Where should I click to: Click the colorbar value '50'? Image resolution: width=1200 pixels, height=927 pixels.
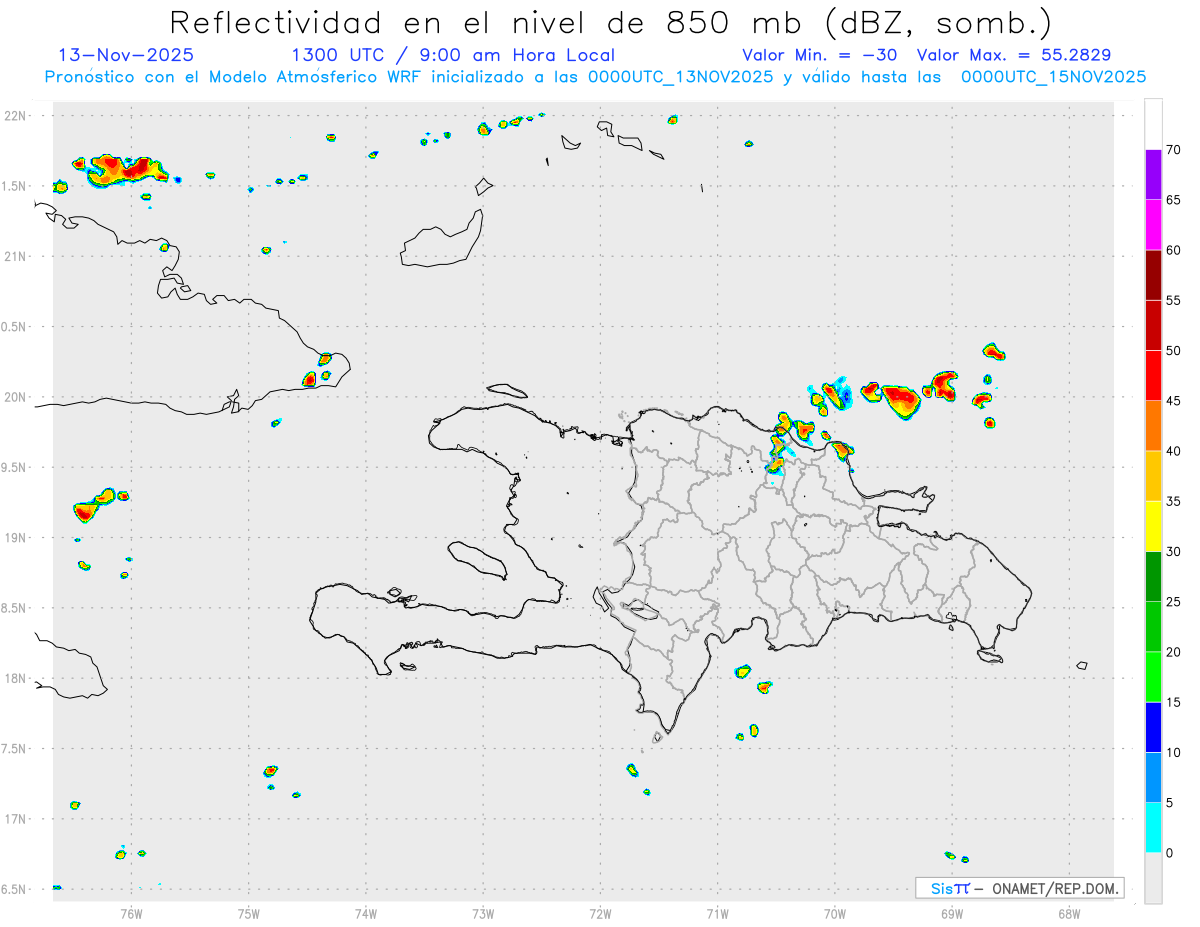tap(1173, 351)
